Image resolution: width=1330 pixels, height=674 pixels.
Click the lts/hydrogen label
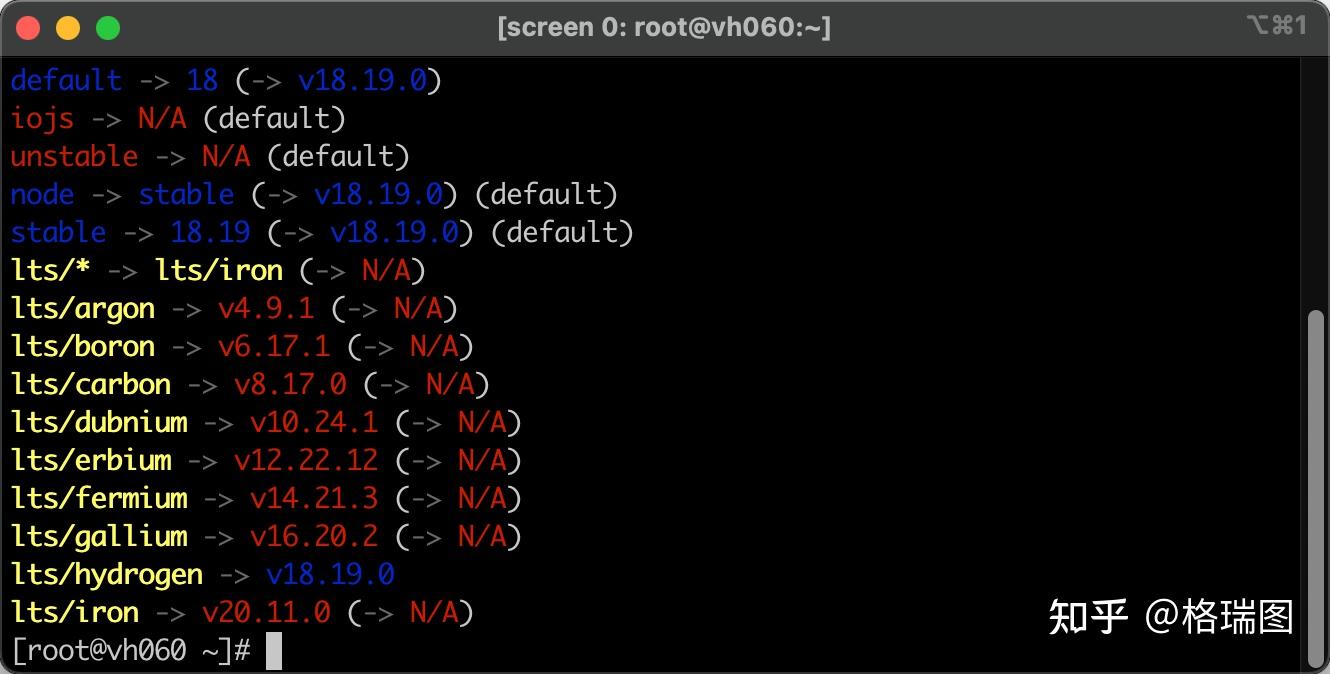(108, 574)
